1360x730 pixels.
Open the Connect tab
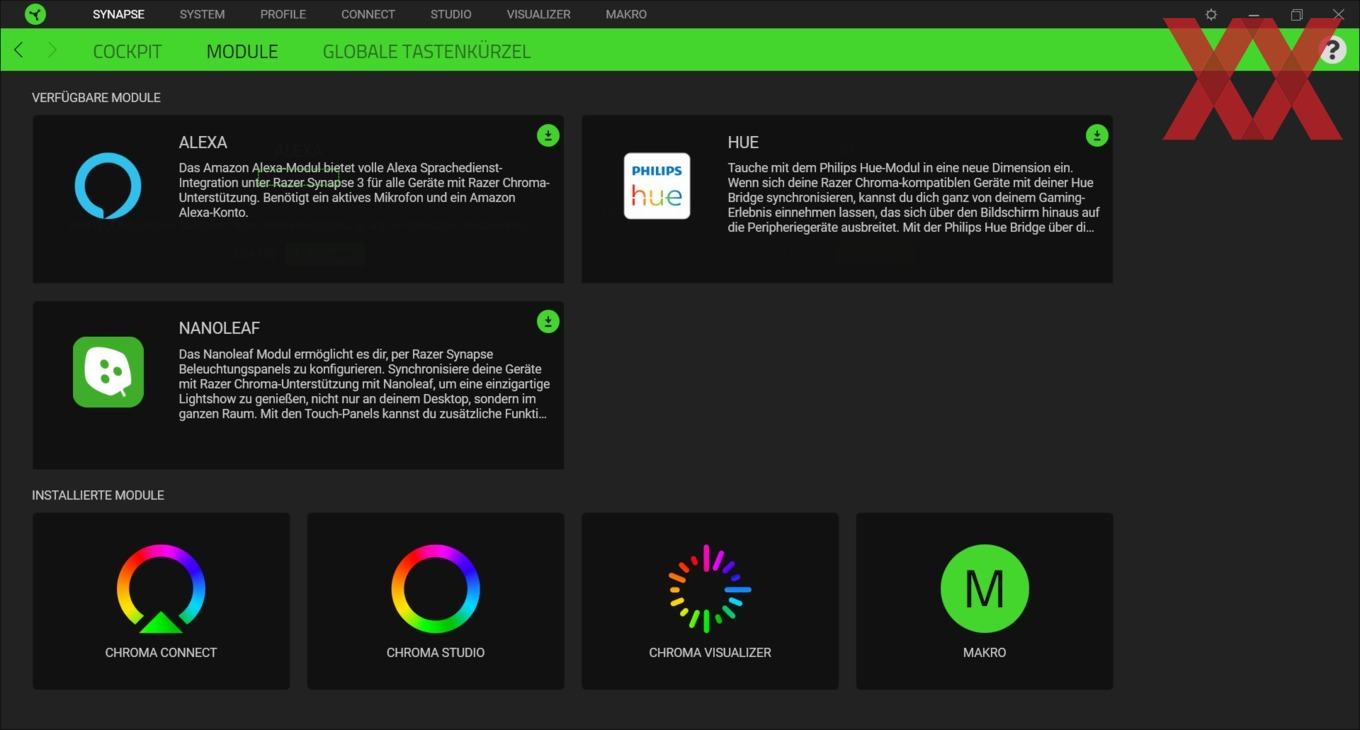pyautogui.click(x=368, y=14)
